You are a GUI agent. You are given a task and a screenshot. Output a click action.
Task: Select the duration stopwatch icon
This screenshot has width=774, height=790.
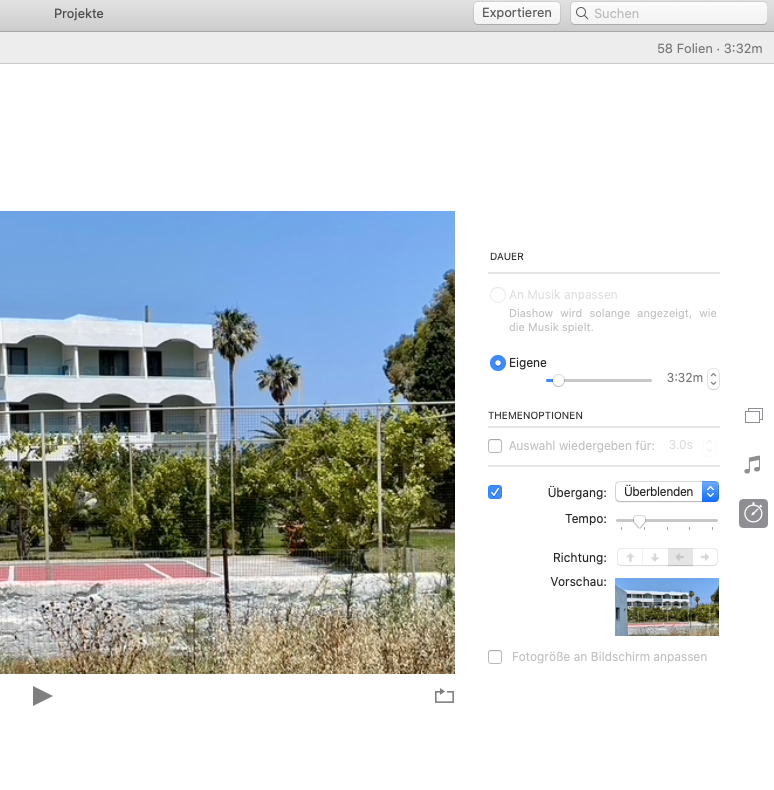[753, 513]
